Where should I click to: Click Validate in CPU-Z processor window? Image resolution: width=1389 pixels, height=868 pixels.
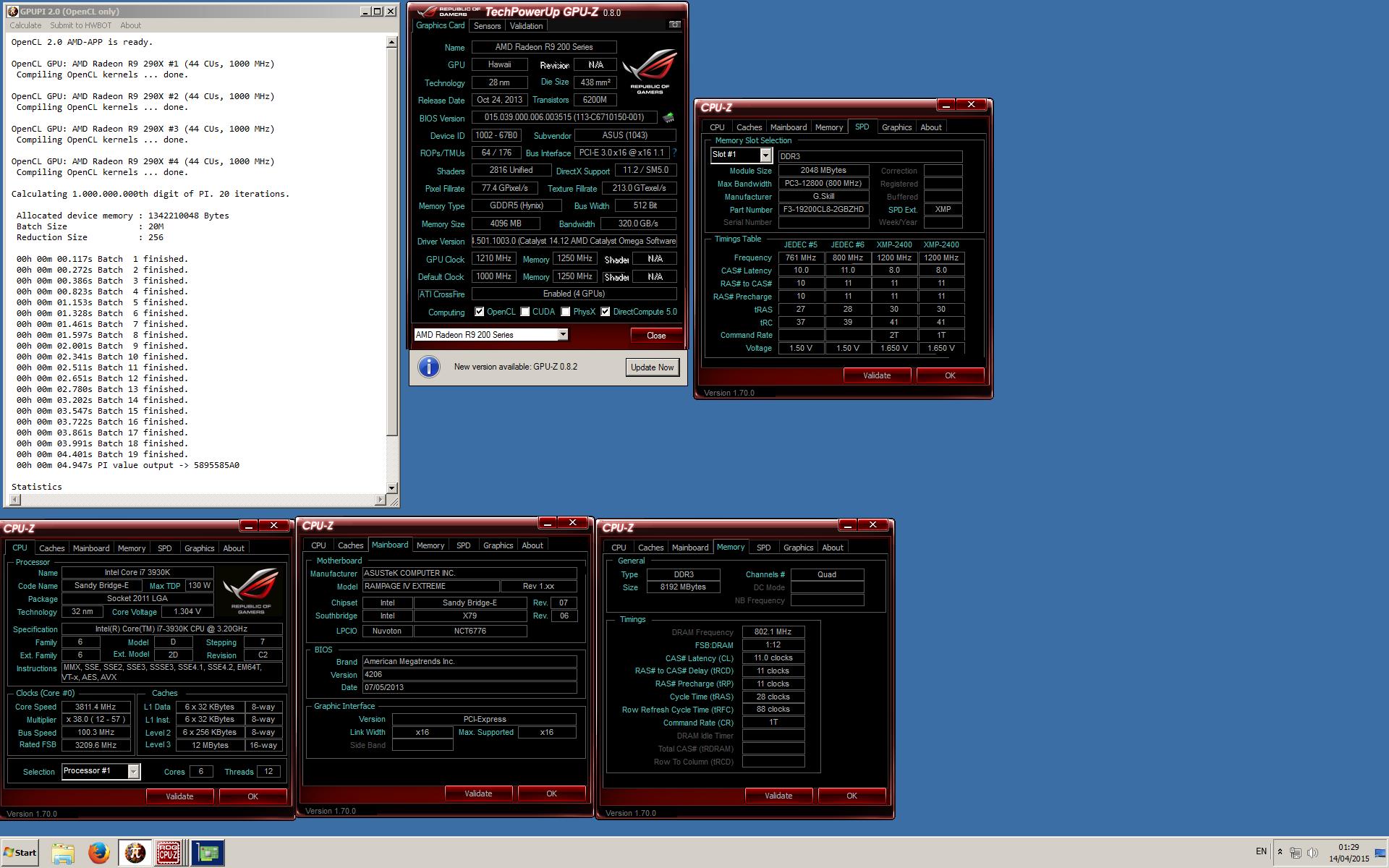click(179, 796)
